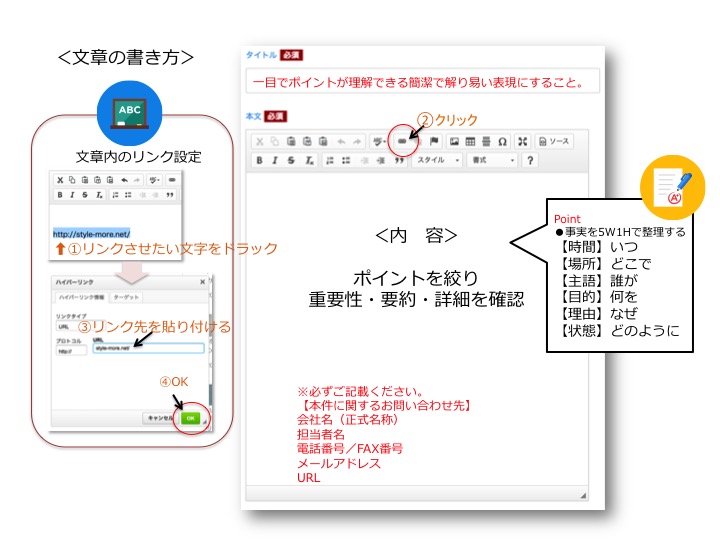Insert a blockquote in main editor
720x540 pixels.
coord(398,160)
